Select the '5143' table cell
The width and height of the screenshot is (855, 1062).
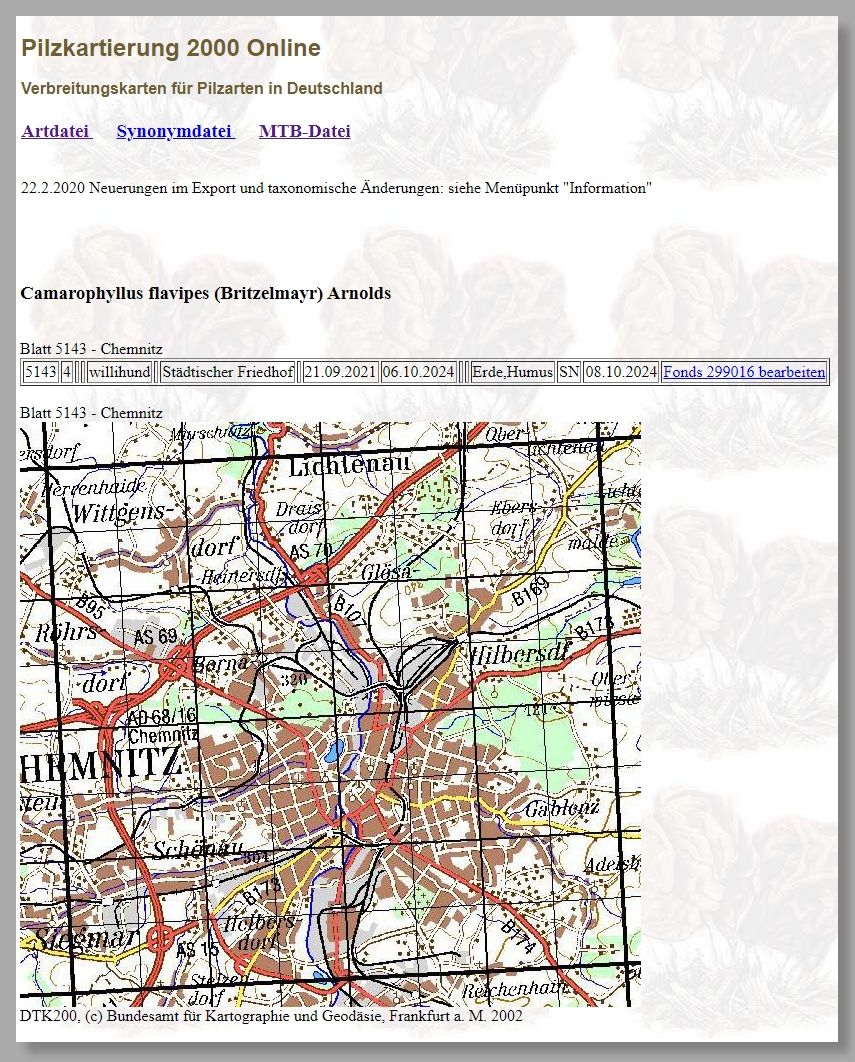tap(41, 372)
